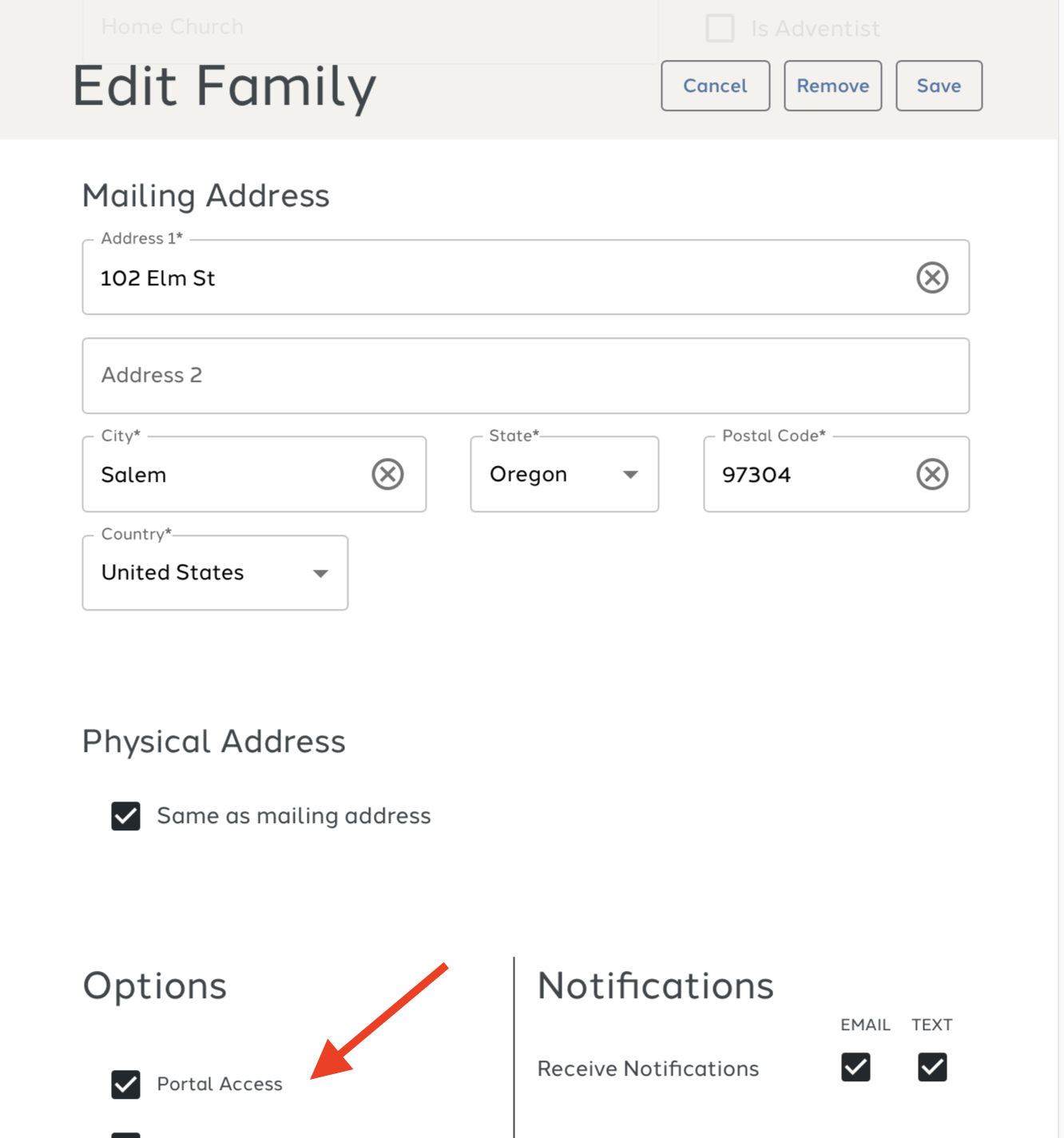1064x1138 pixels.
Task: Cancel editing the family
Action: (x=715, y=86)
